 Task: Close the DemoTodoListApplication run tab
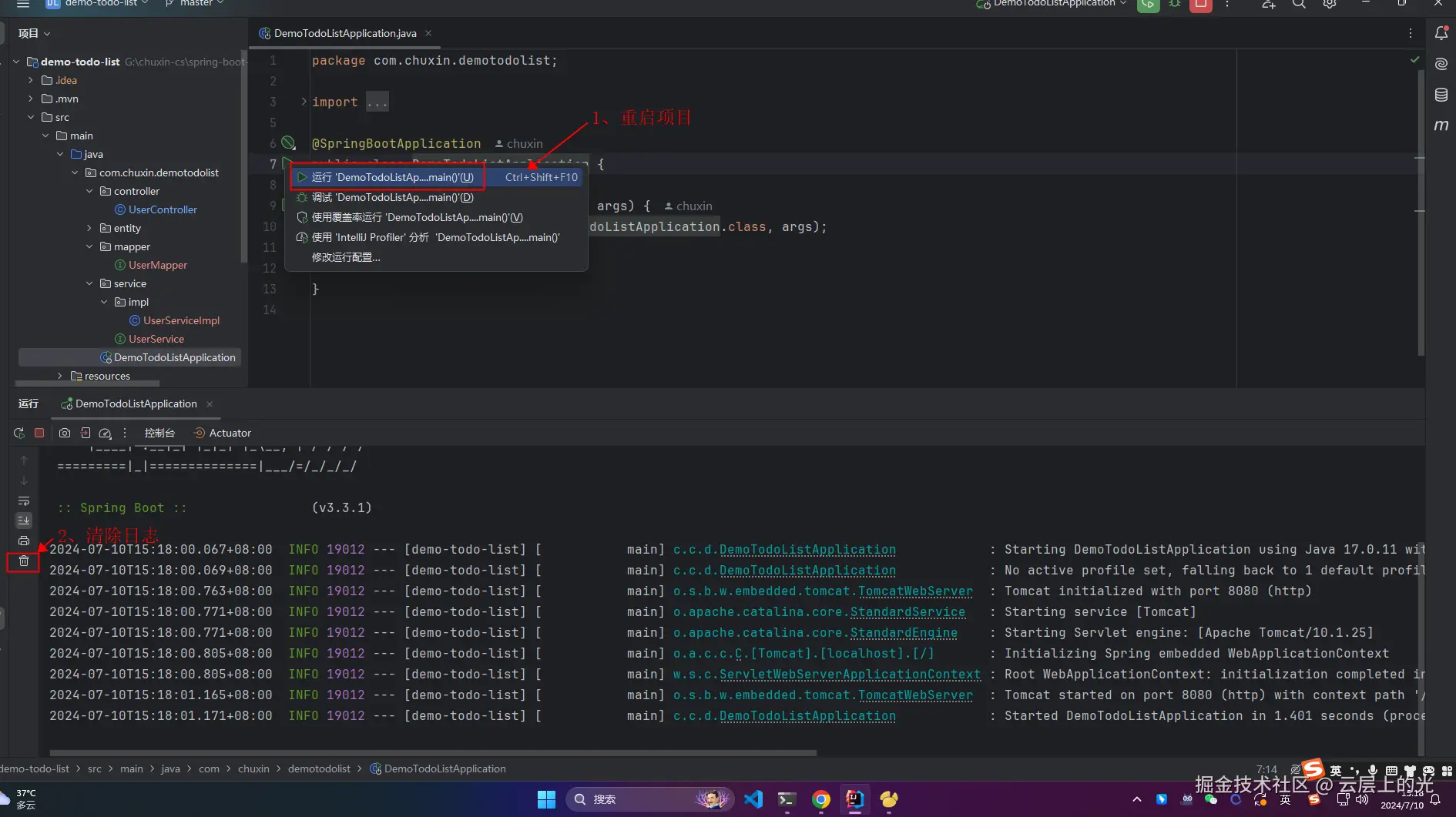(x=210, y=403)
